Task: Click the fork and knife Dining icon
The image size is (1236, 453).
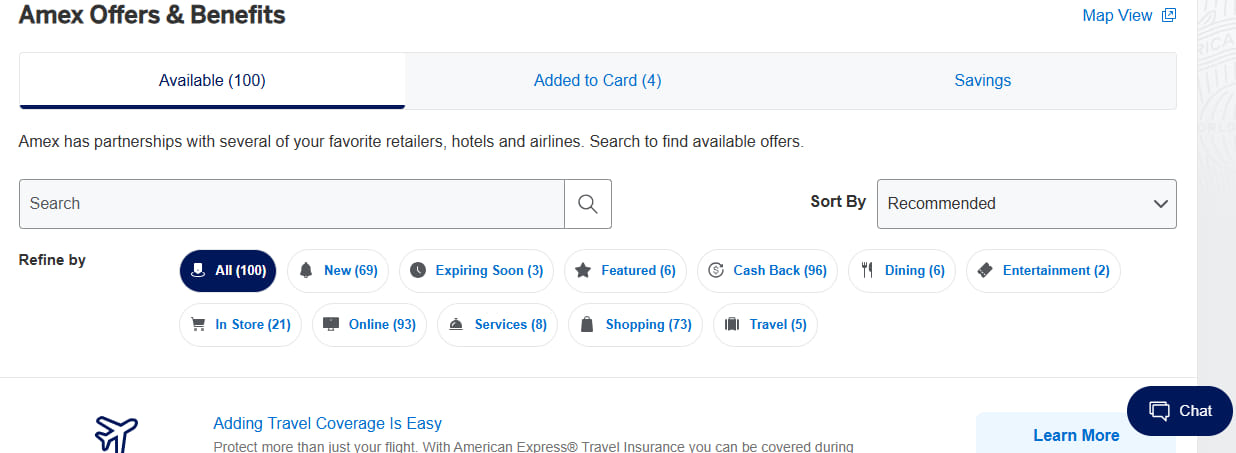Action: (867, 270)
